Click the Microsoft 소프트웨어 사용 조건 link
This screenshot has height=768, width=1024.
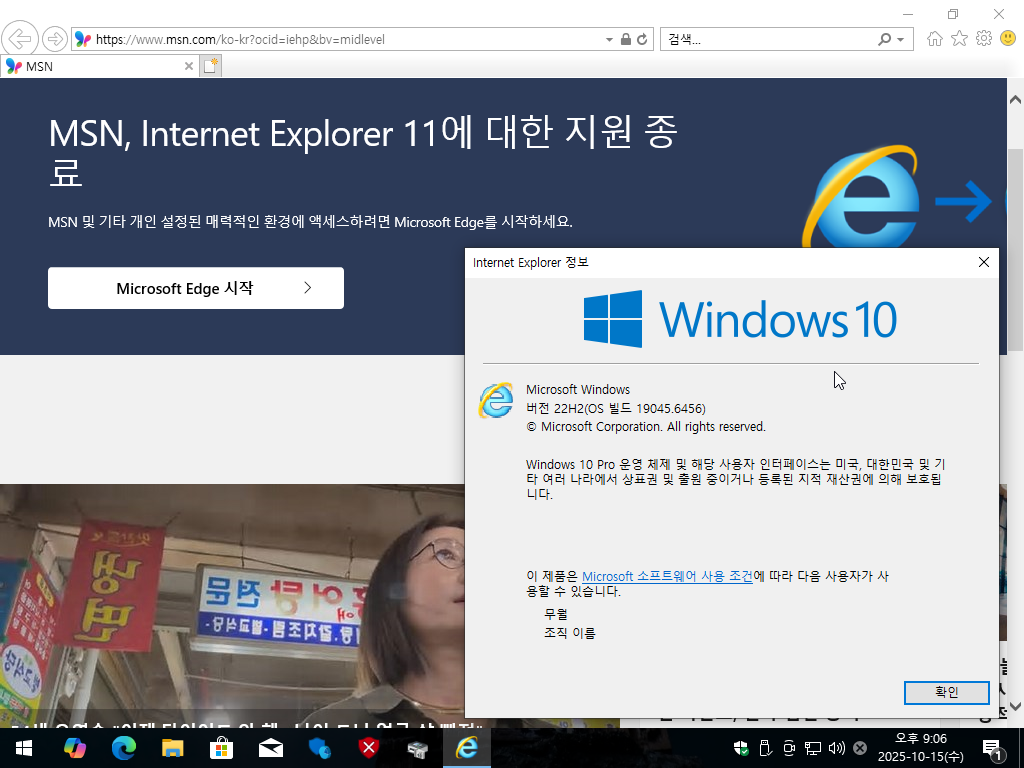pos(667,576)
